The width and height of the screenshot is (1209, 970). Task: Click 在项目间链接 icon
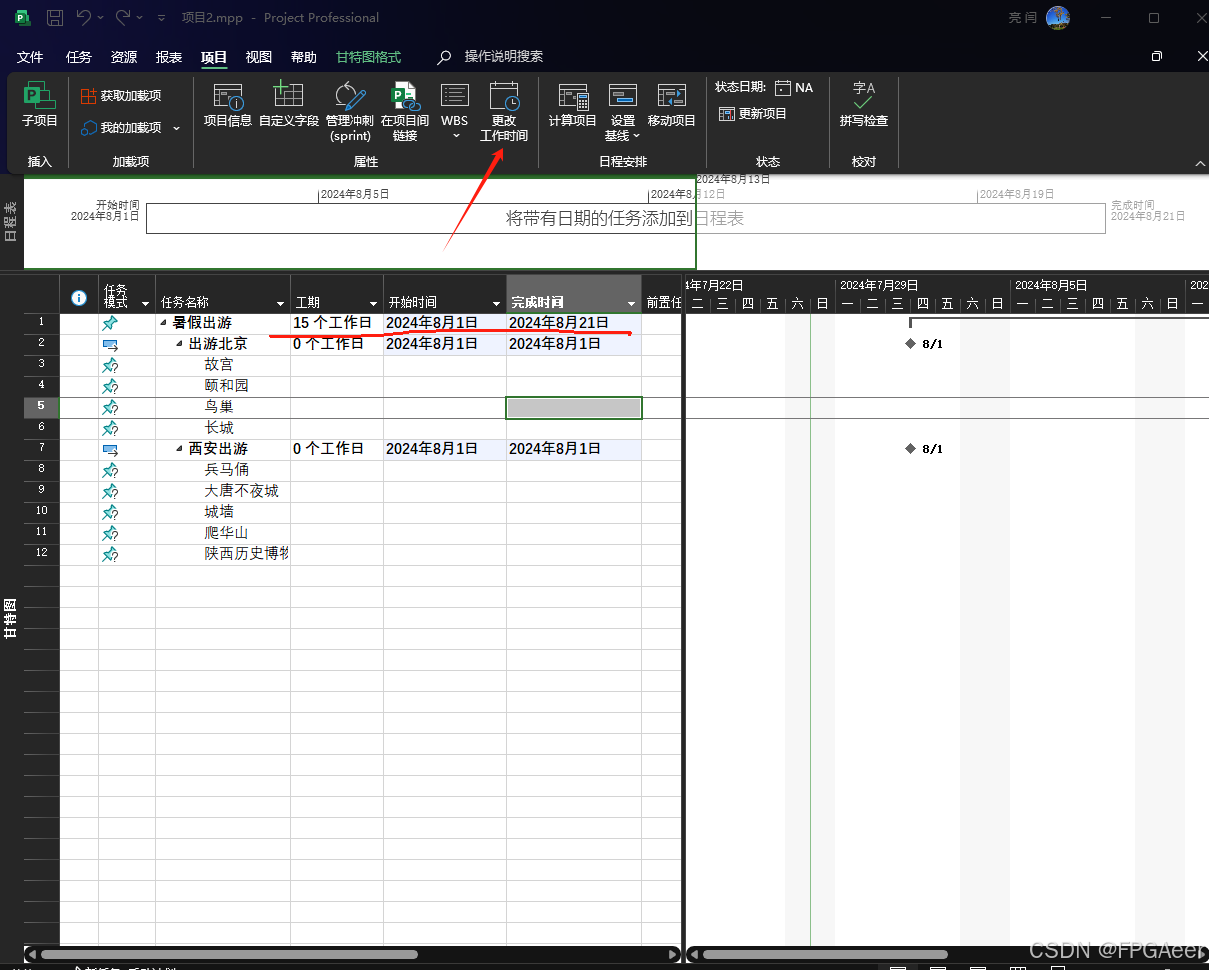click(405, 97)
